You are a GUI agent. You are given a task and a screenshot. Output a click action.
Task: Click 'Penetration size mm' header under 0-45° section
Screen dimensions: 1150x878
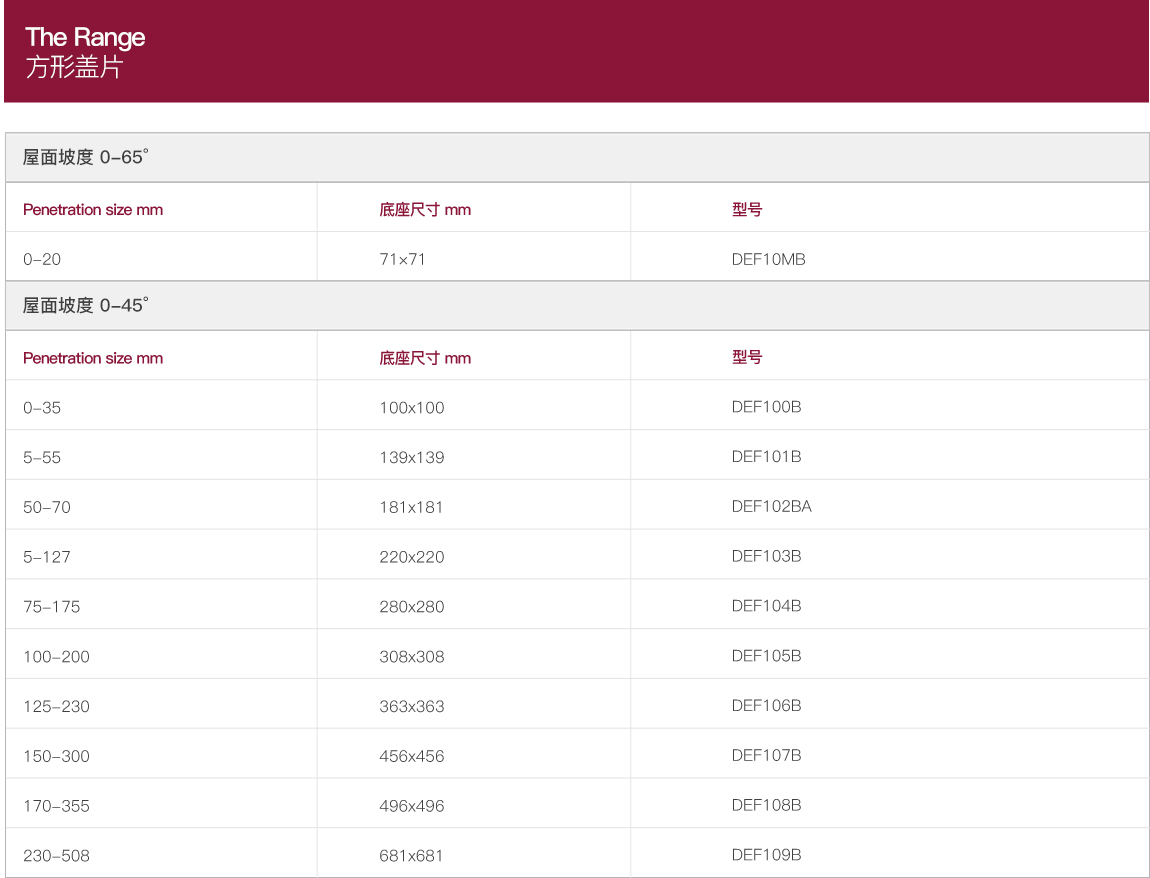[93, 358]
